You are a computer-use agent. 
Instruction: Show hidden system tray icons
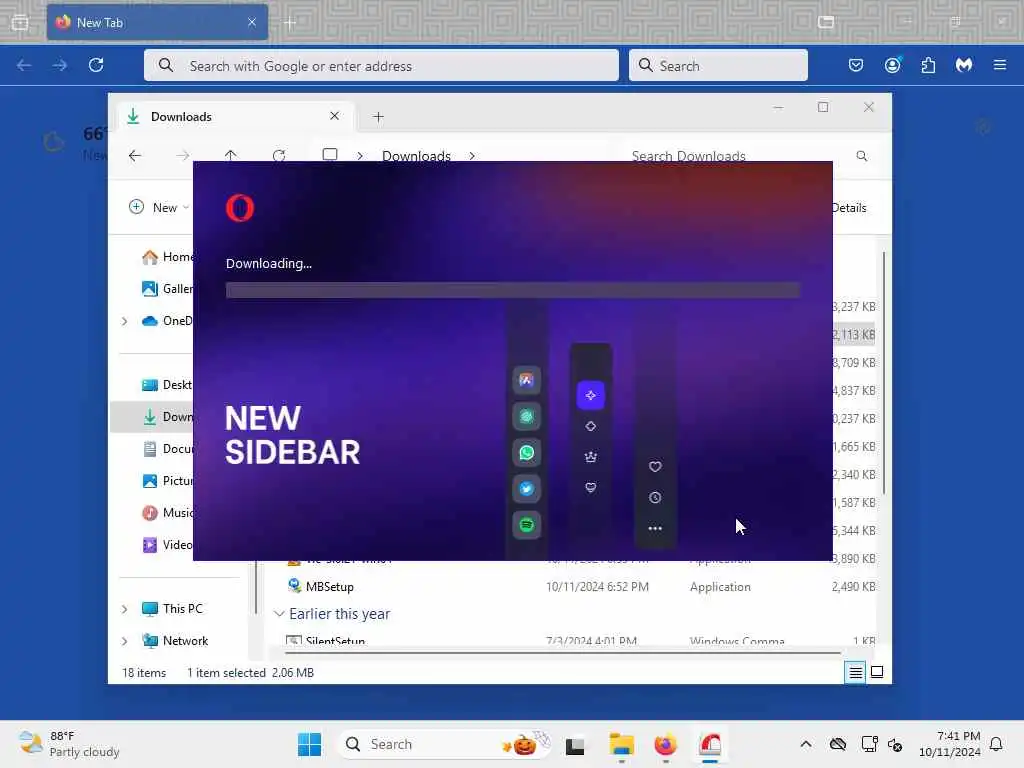tap(806, 744)
